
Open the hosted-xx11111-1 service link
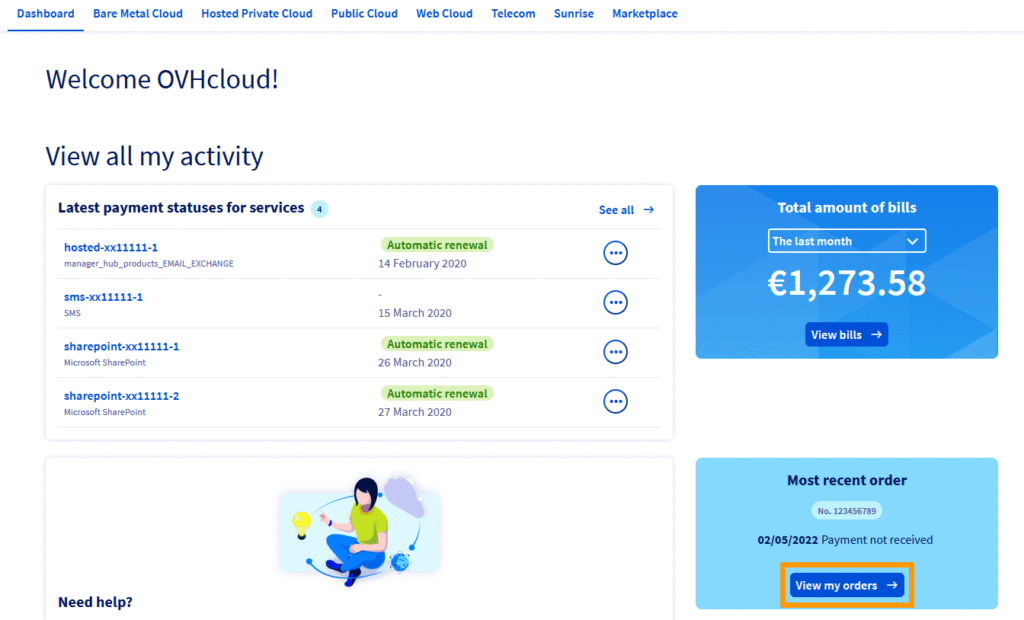click(111, 247)
